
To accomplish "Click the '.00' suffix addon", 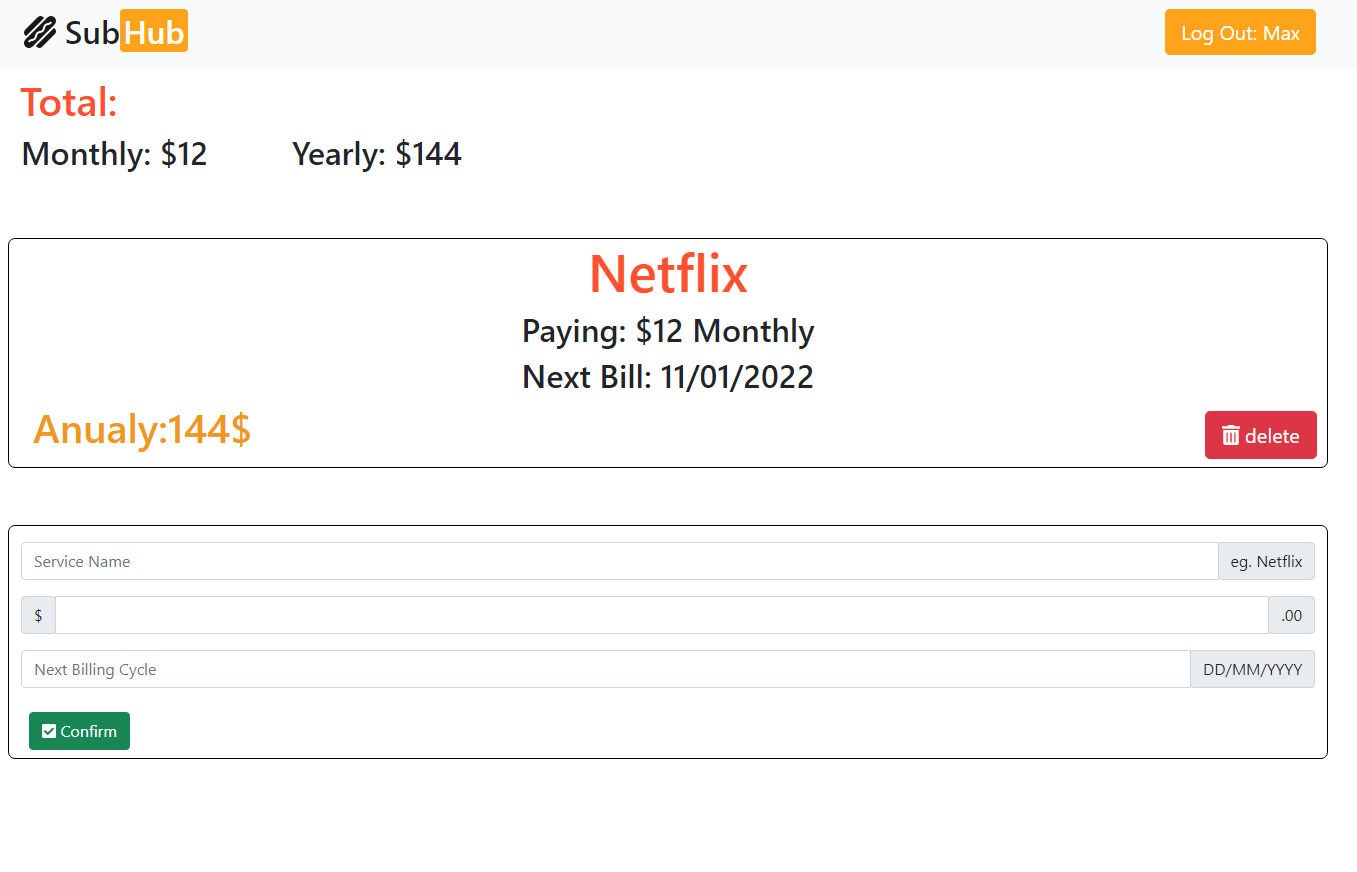I will (1292, 615).
